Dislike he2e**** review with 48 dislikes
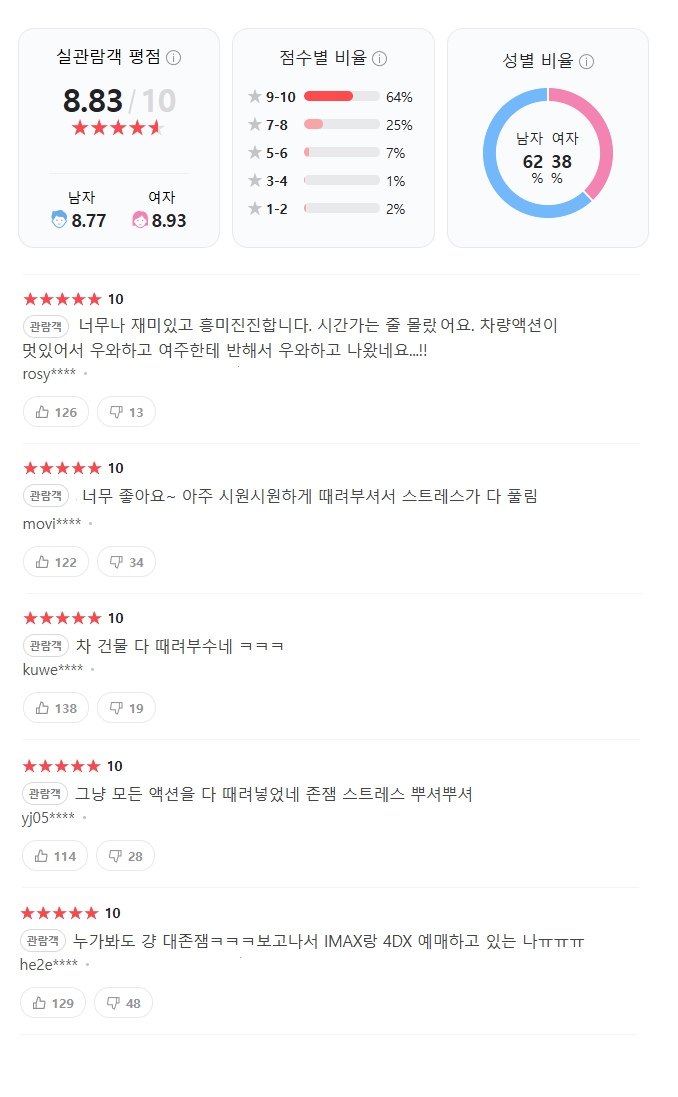This screenshot has width=678, height=1097. point(124,1003)
